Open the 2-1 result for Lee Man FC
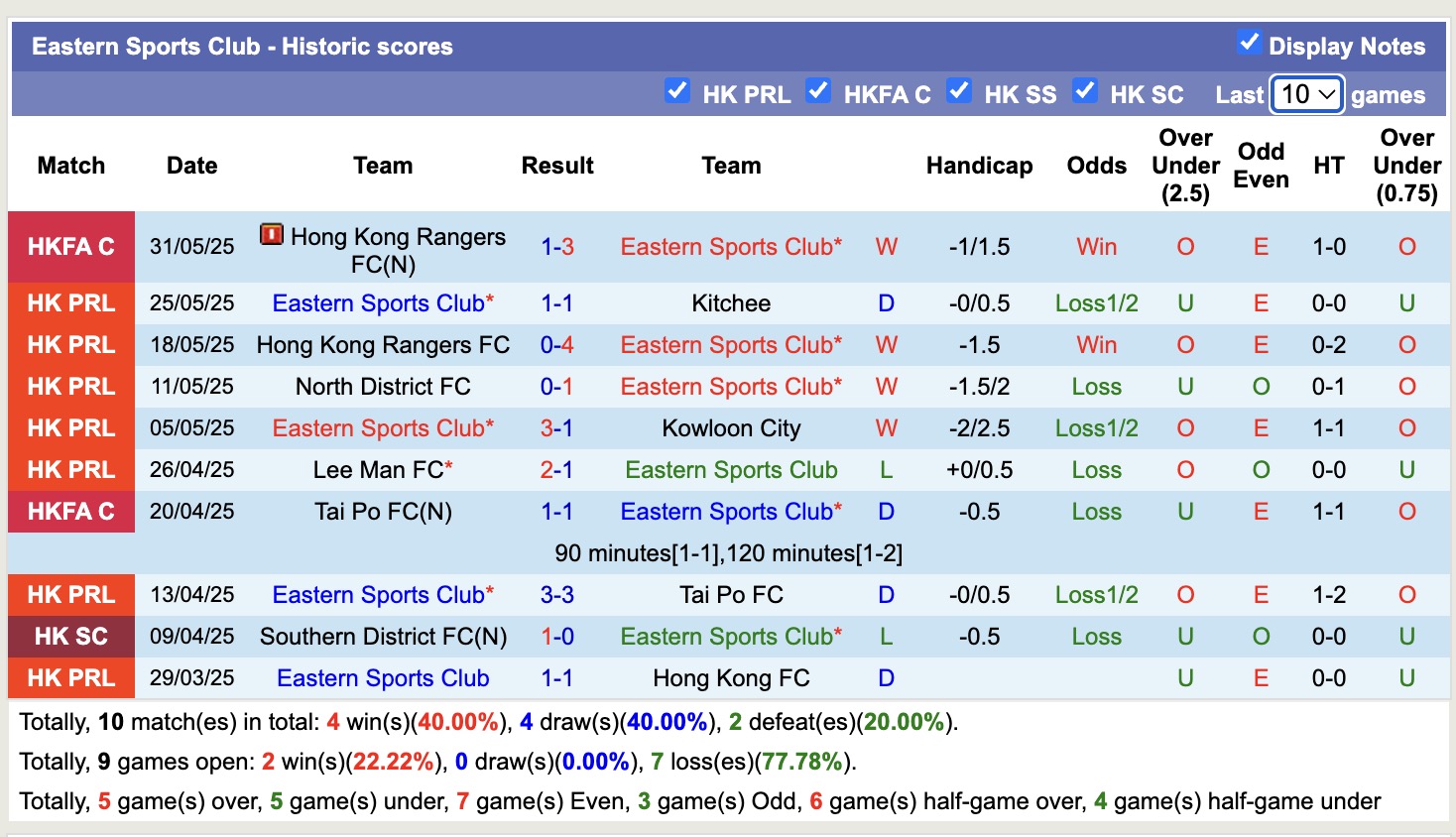This screenshot has height=837, width=1456. tap(556, 470)
